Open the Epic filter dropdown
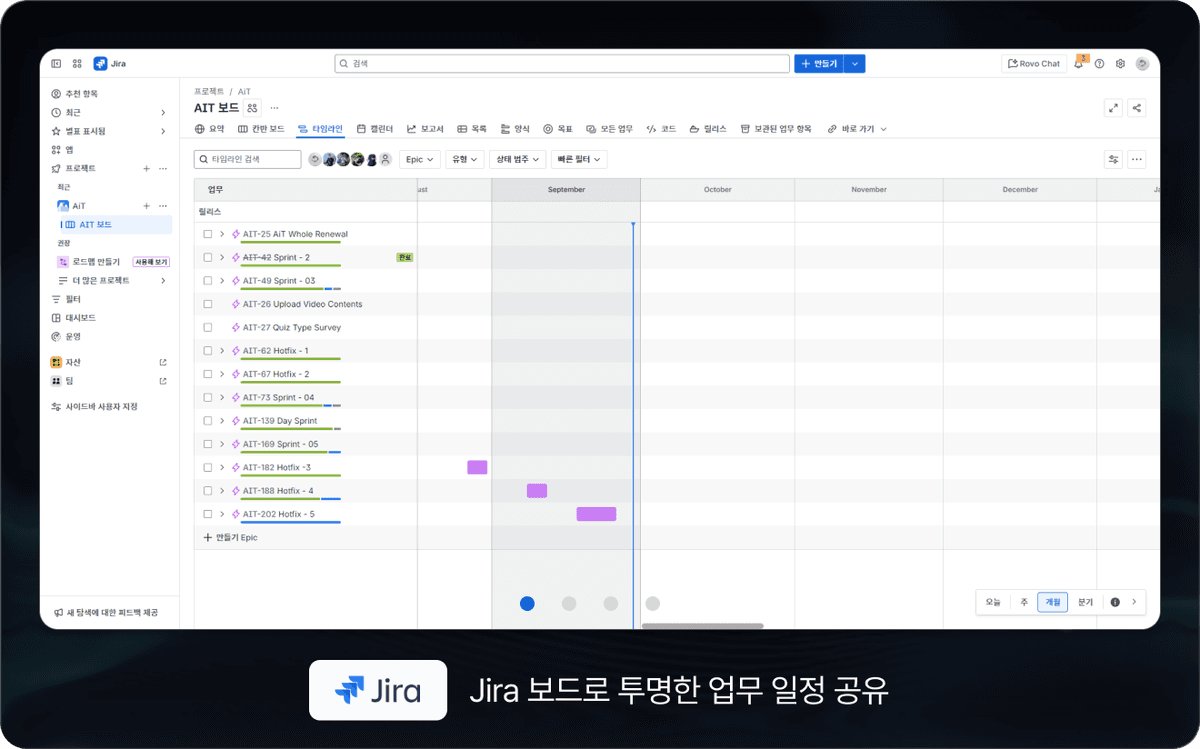The image size is (1200, 749). [420, 160]
